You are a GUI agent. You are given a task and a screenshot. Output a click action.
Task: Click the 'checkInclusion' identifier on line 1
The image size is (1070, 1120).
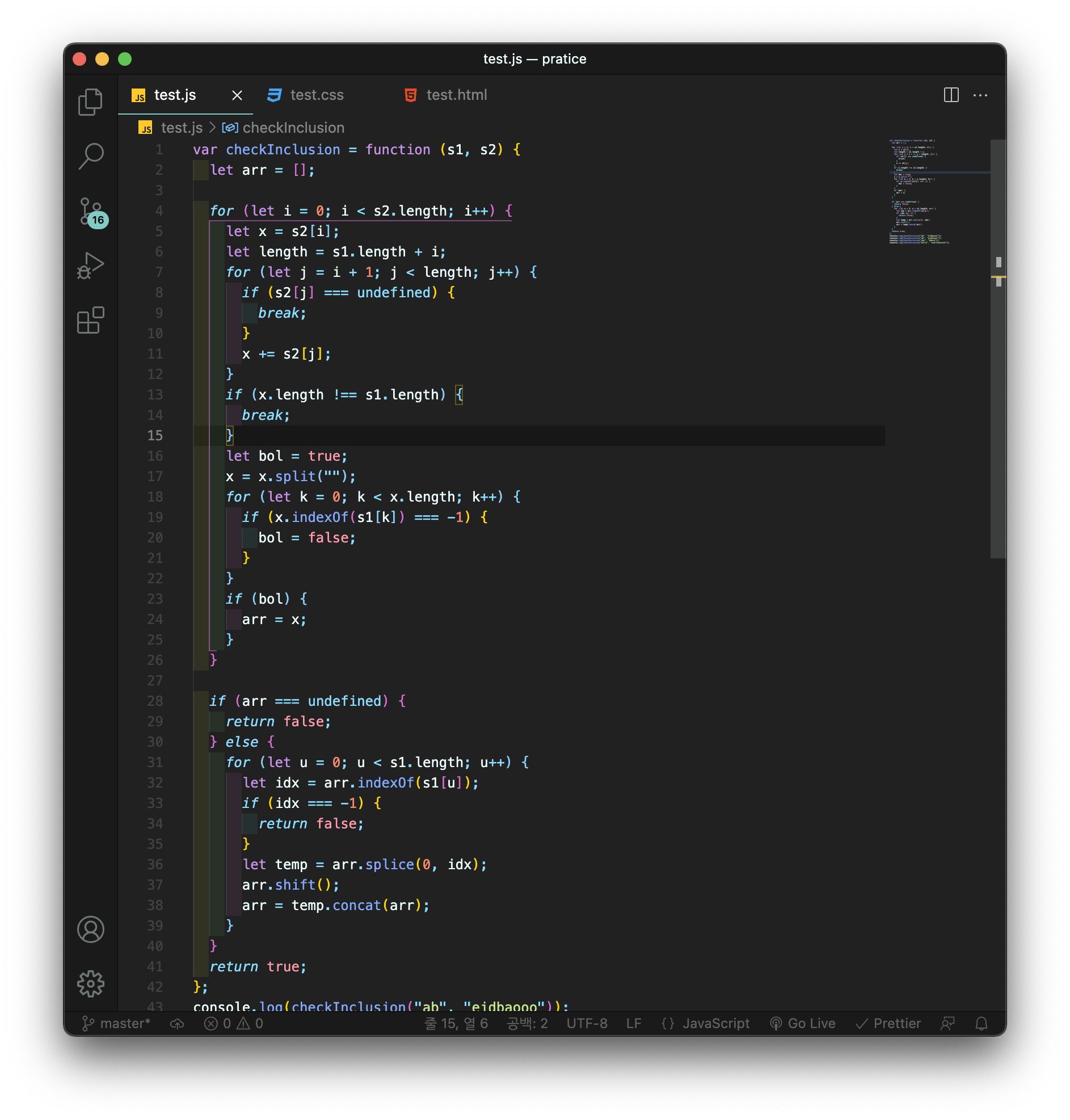tap(283, 149)
